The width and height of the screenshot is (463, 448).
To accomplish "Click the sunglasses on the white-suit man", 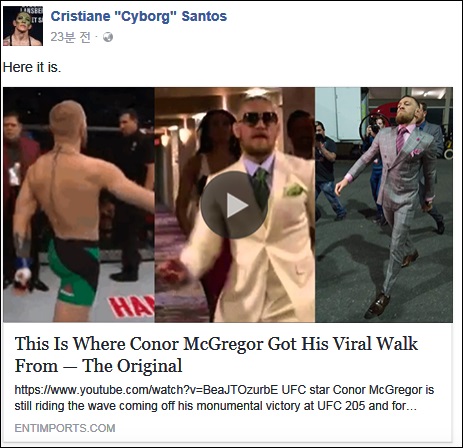I will [260, 118].
